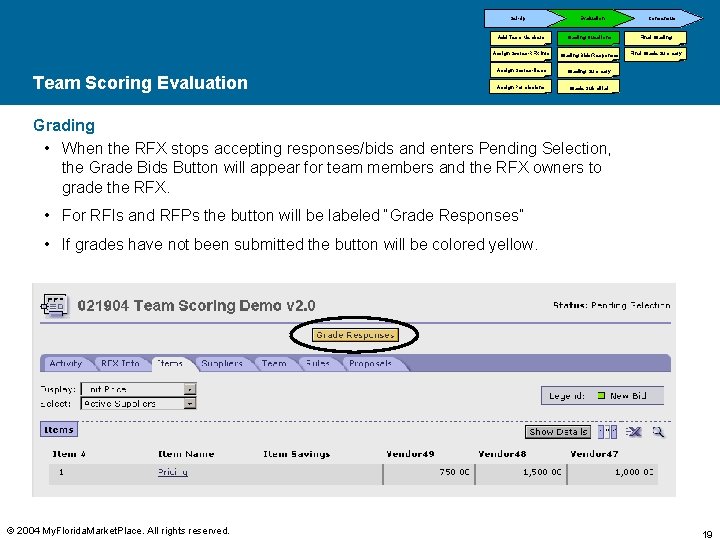Image resolution: width=720 pixels, height=540 pixels.
Task: Click the Items section header label
Action: tap(59, 430)
